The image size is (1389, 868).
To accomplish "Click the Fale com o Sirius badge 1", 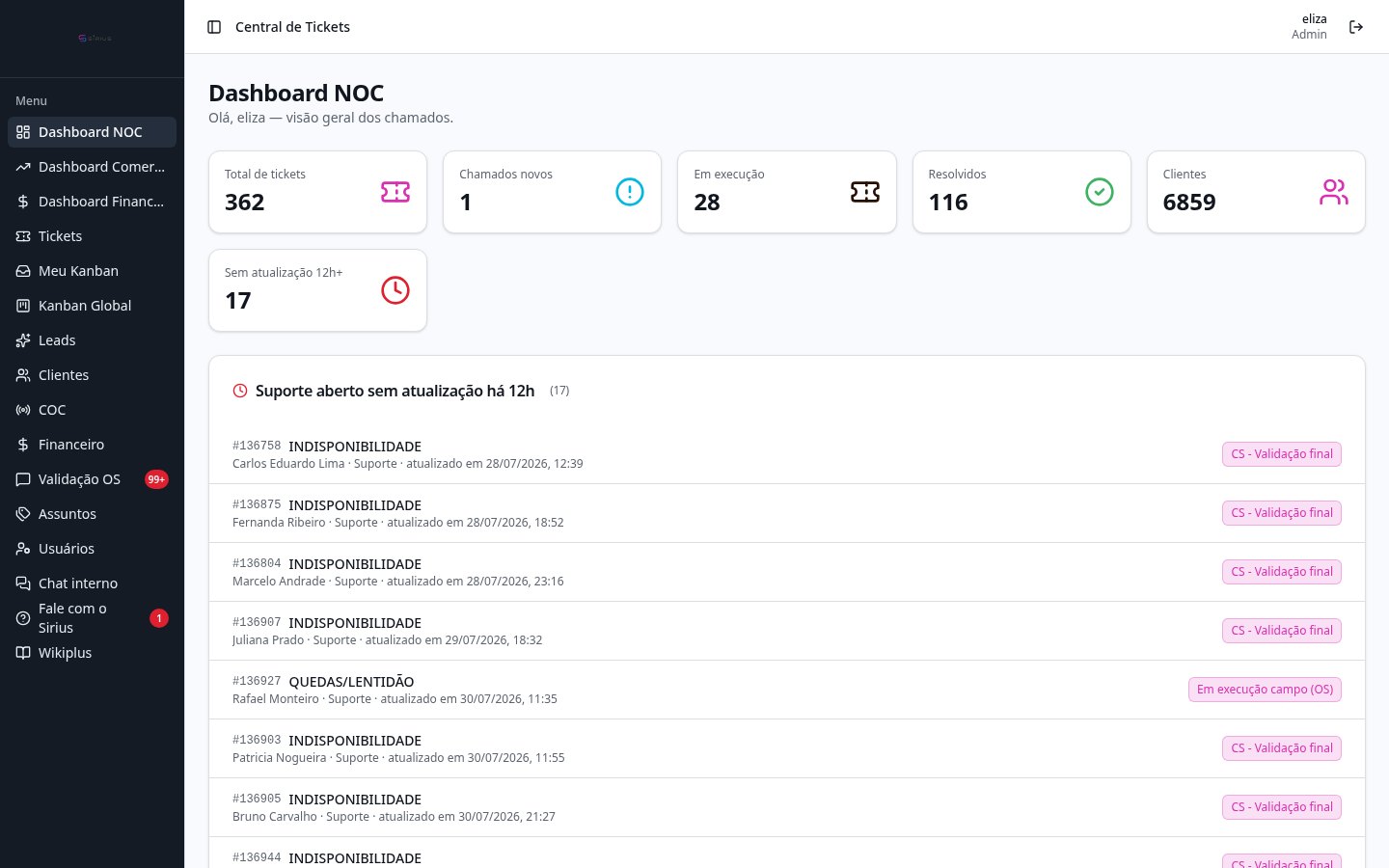I will (x=159, y=618).
